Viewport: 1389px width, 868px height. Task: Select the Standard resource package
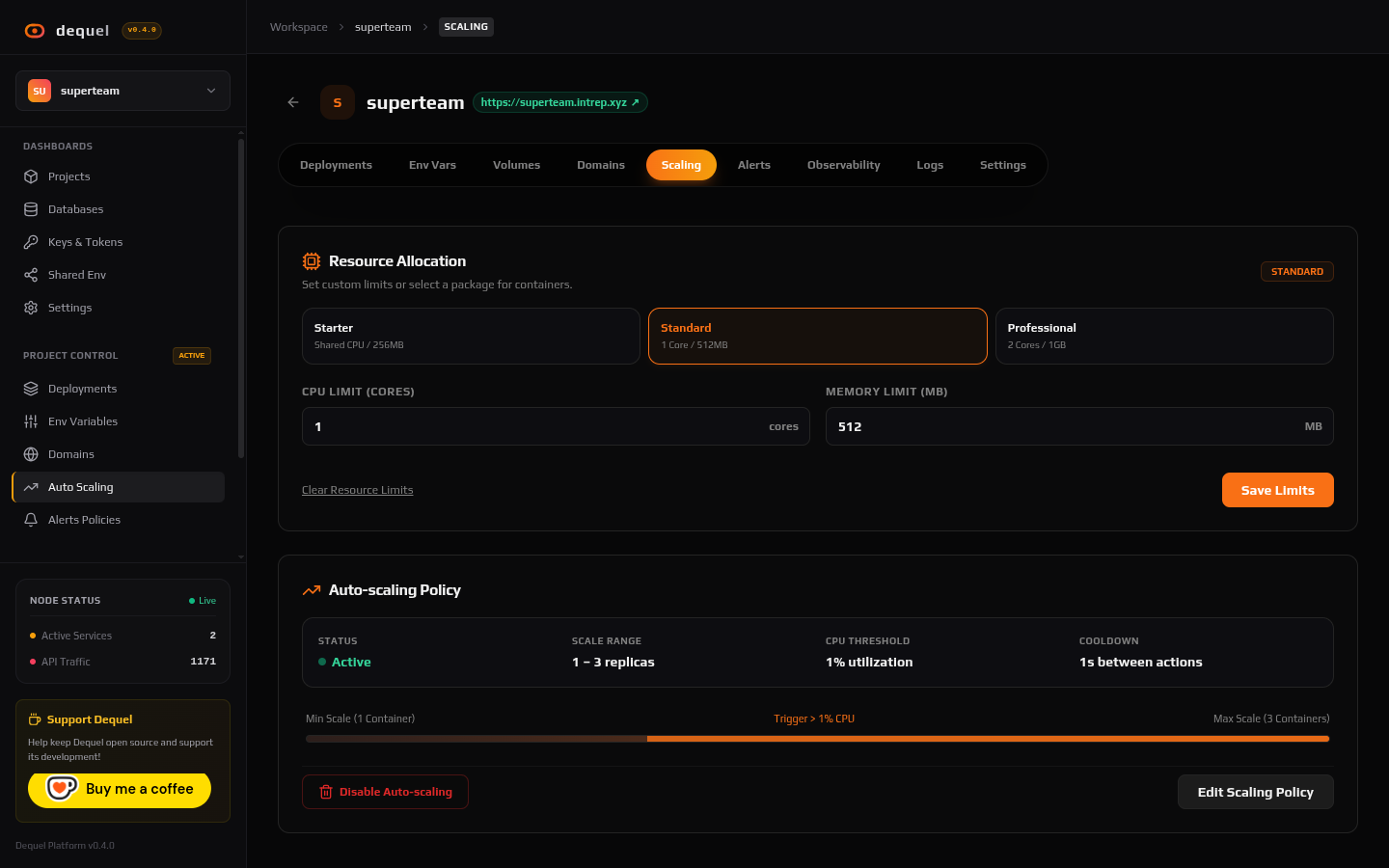pyautogui.click(x=818, y=336)
